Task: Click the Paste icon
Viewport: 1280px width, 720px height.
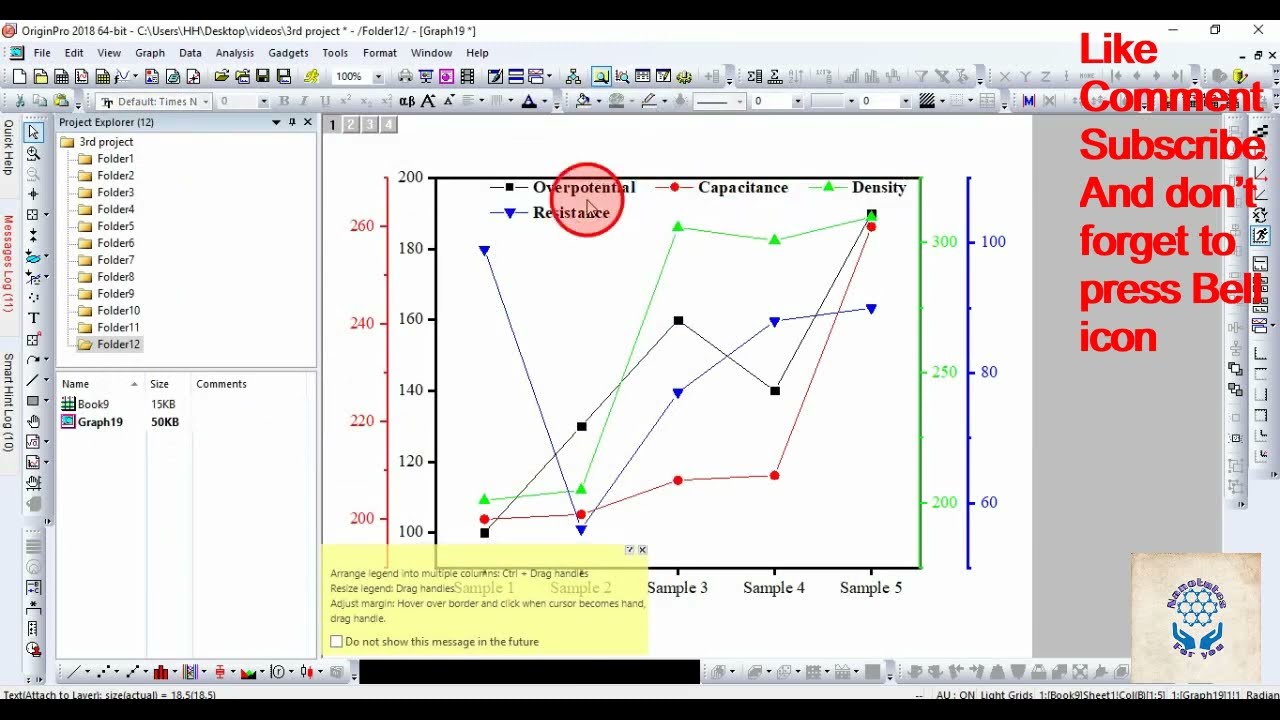Action: (x=61, y=101)
